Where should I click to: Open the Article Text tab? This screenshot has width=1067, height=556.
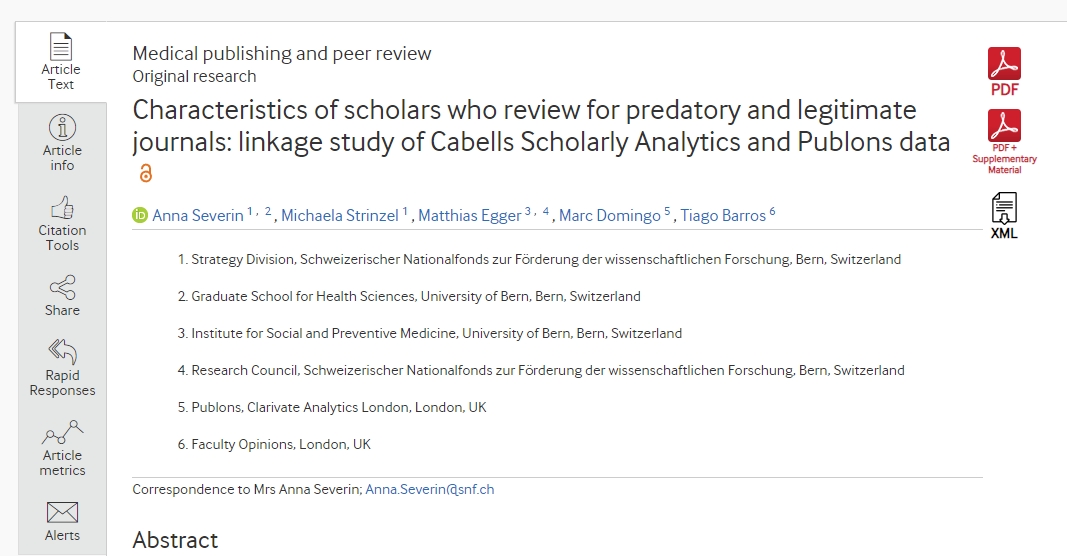pos(61,62)
